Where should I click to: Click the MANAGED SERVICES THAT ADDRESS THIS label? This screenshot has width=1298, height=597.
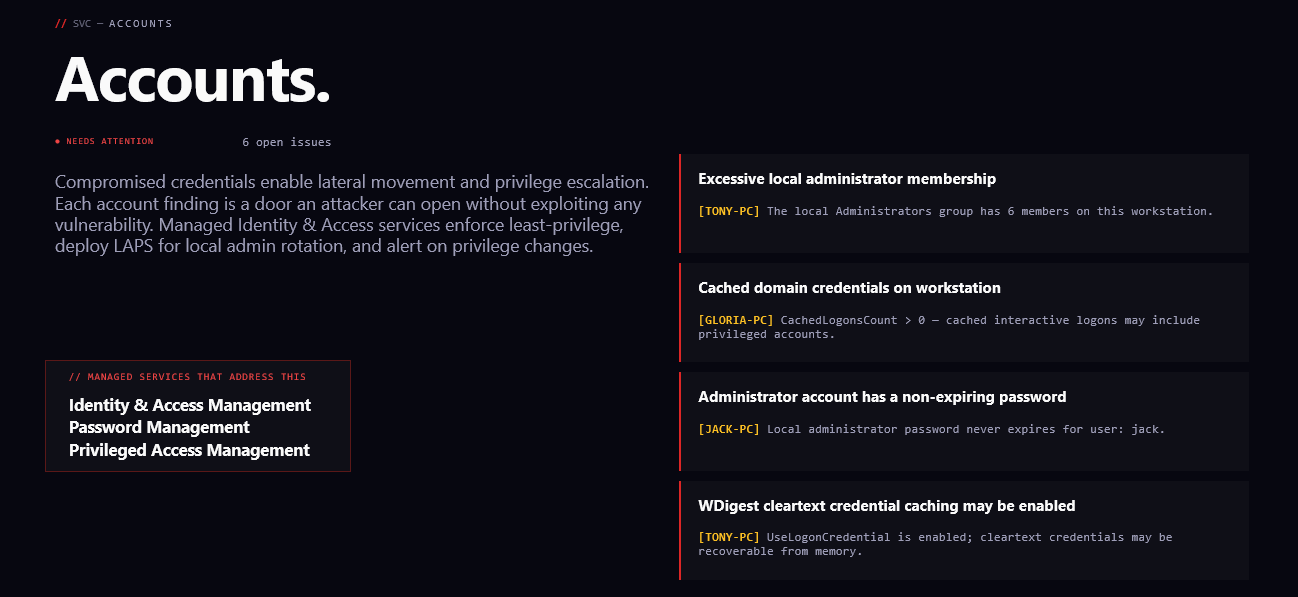pyautogui.click(x=188, y=377)
